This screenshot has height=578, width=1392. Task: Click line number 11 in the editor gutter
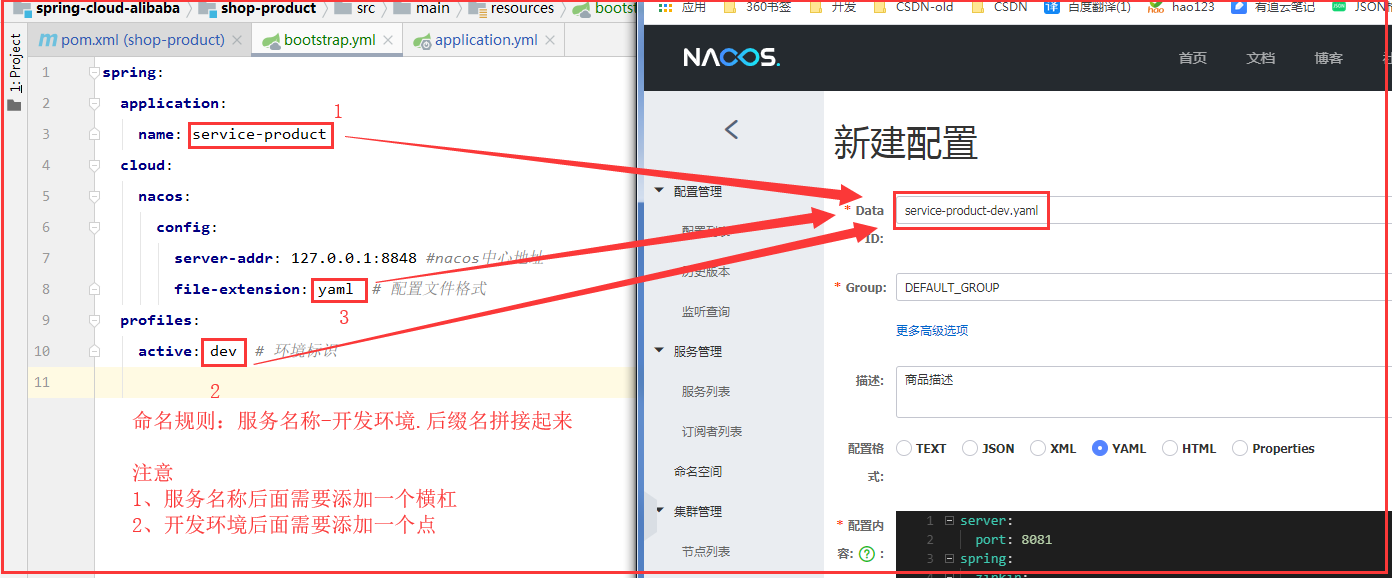click(42, 382)
